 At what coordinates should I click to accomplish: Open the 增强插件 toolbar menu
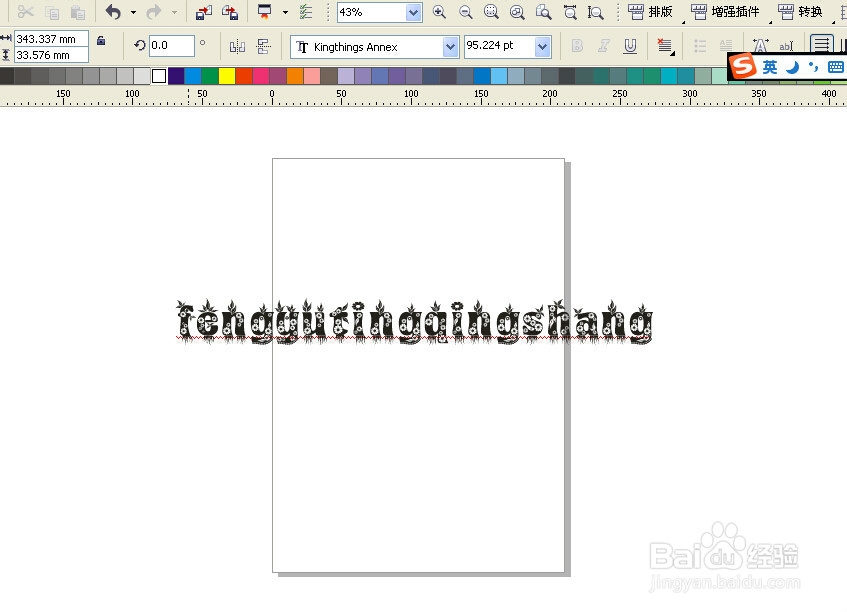725,12
